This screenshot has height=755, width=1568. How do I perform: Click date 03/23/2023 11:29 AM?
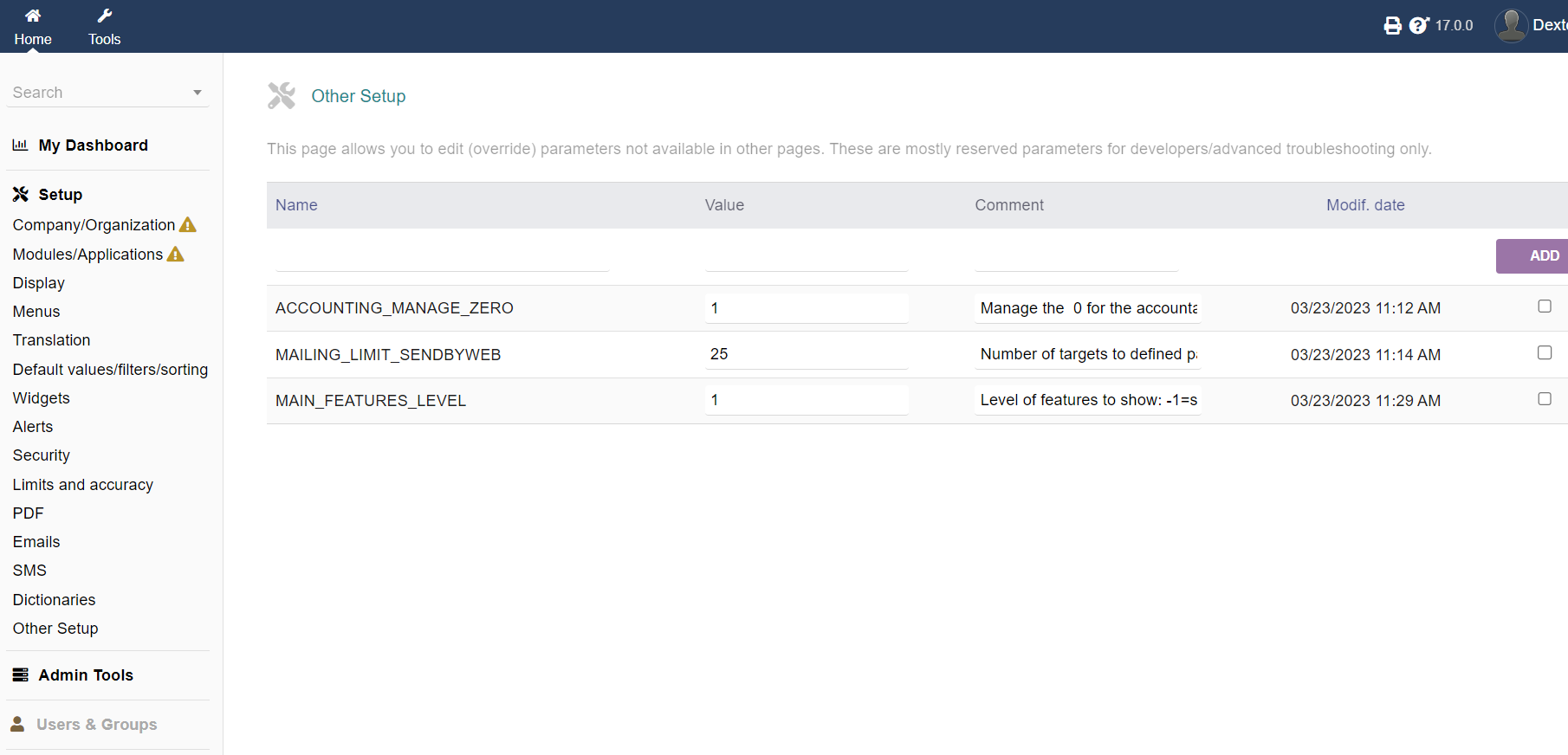pyautogui.click(x=1365, y=401)
